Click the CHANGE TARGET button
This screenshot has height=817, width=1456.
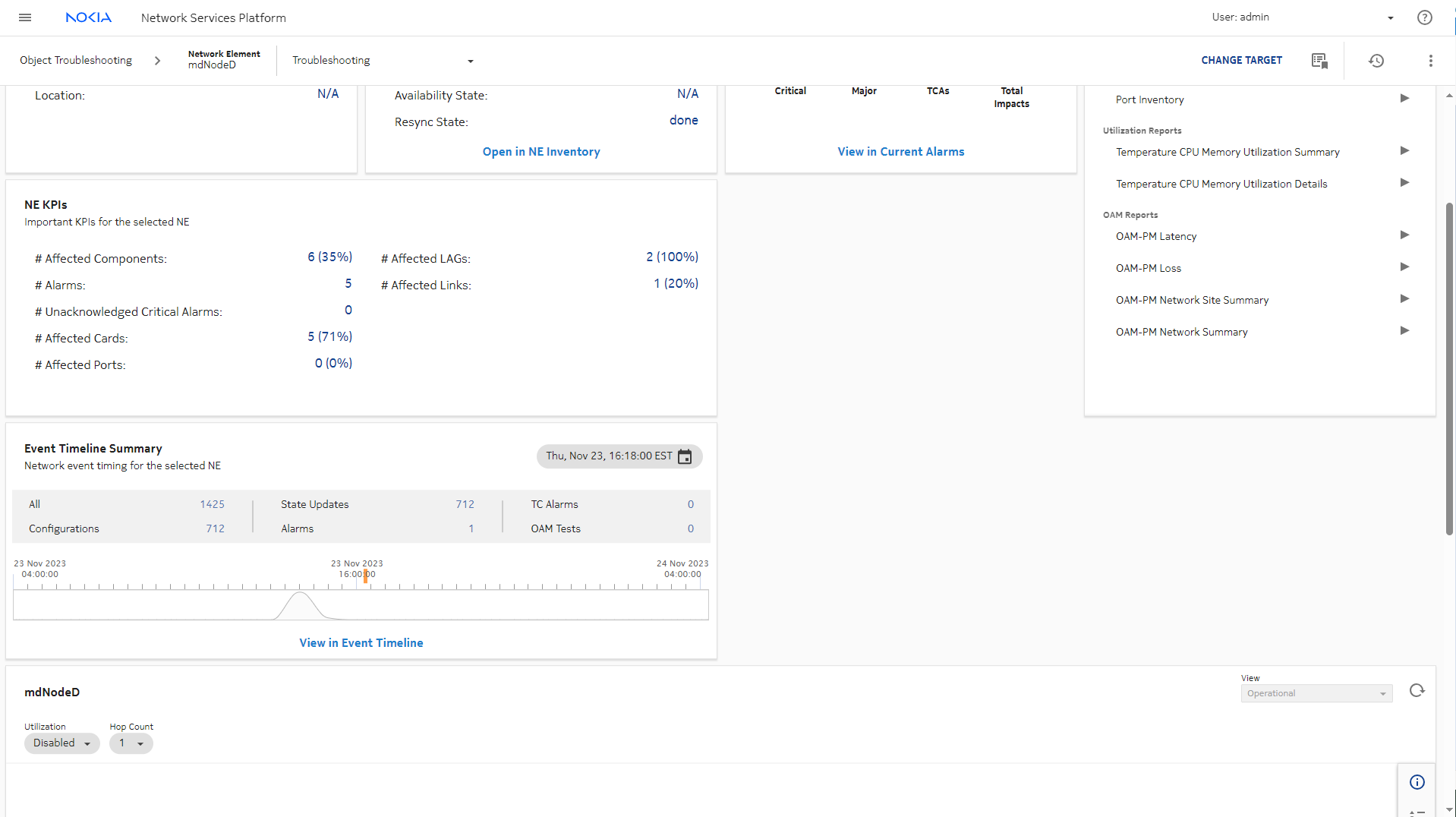coord(1241,61)
